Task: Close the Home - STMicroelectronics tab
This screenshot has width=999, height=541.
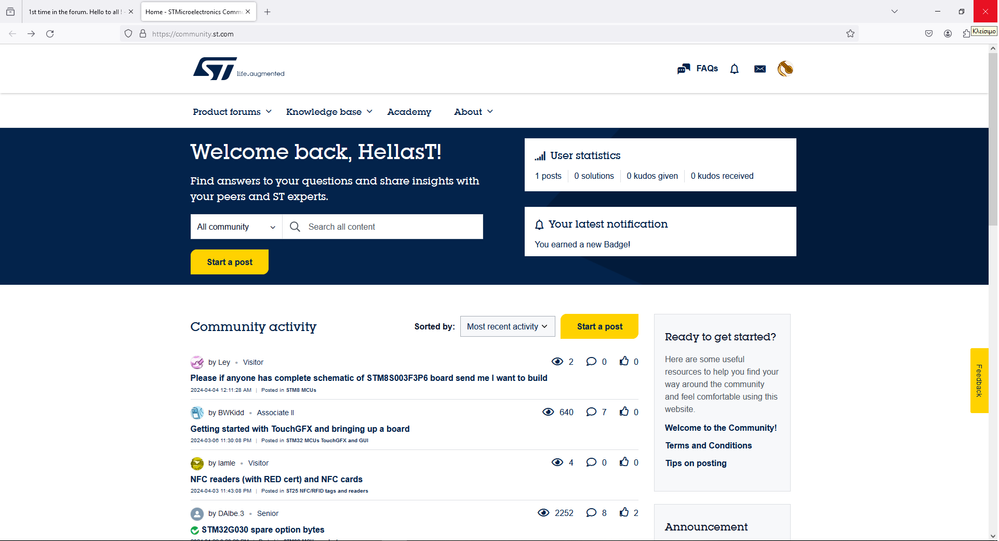Action: [248, 11]
